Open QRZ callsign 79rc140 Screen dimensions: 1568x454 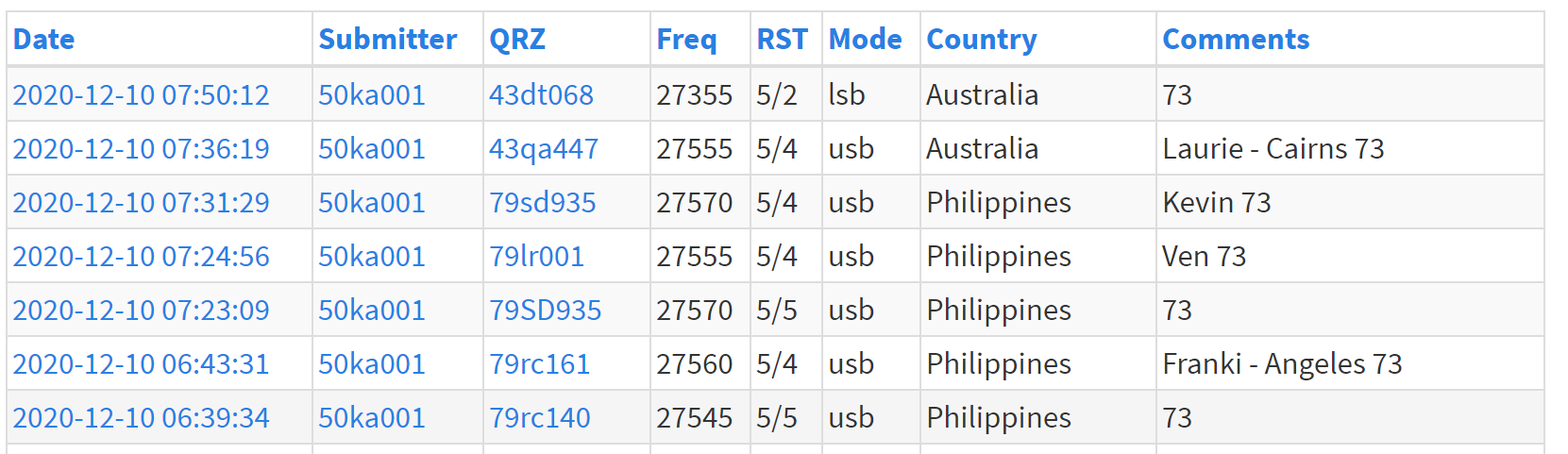(x=539, y=417)
